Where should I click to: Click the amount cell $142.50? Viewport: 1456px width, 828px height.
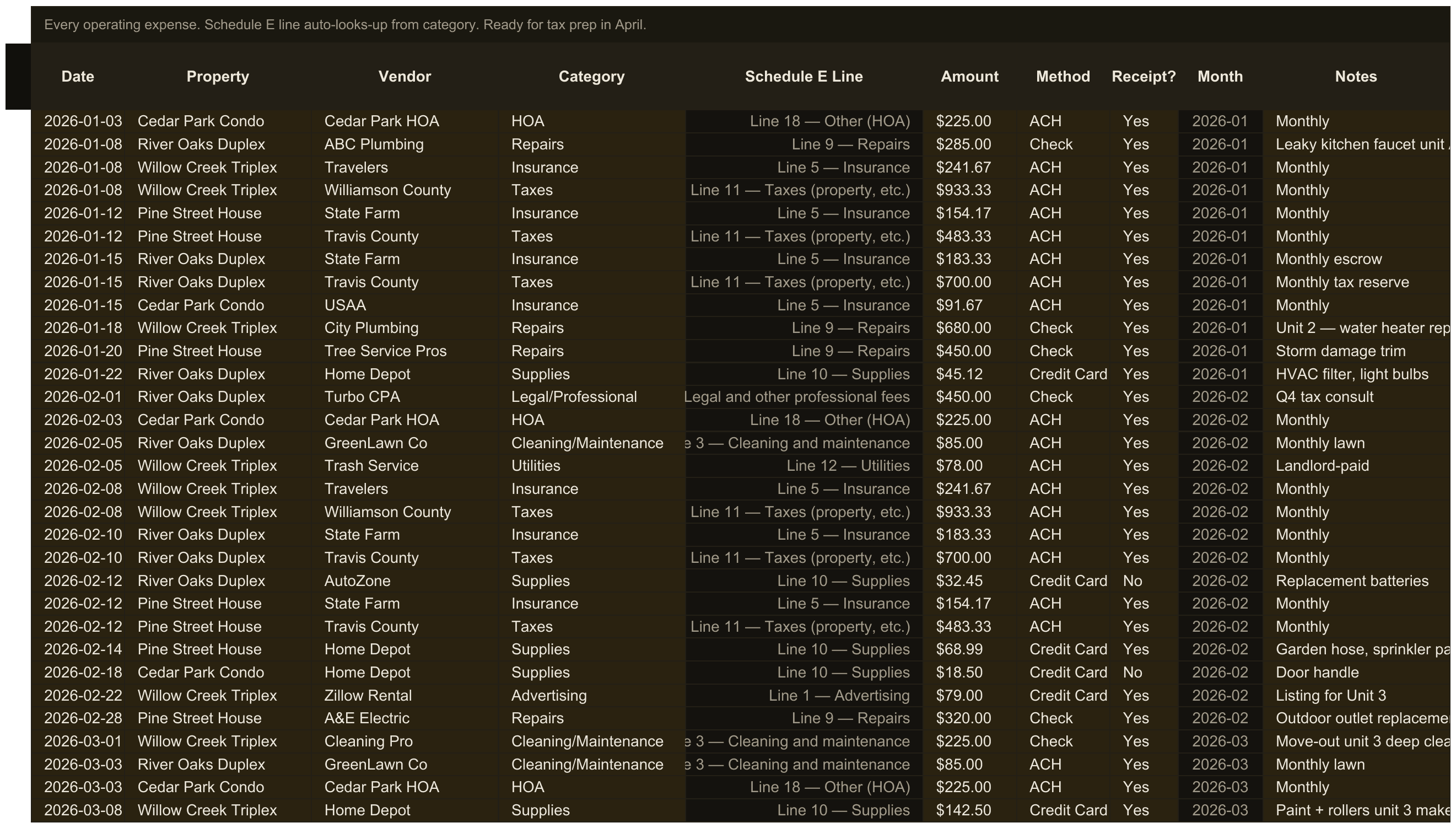point(969,810)
